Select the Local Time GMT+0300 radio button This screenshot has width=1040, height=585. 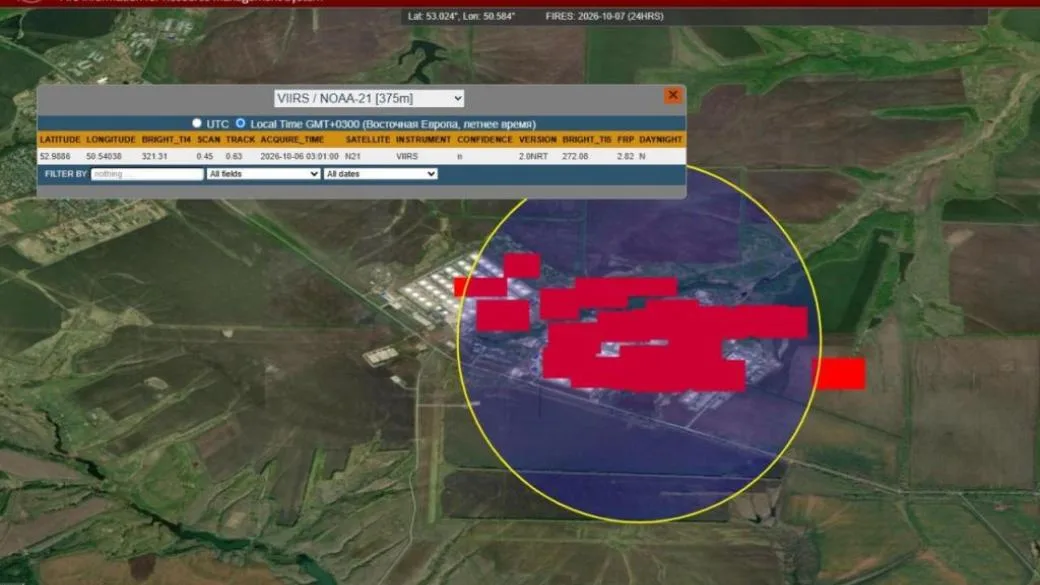[x=240, y=123]
